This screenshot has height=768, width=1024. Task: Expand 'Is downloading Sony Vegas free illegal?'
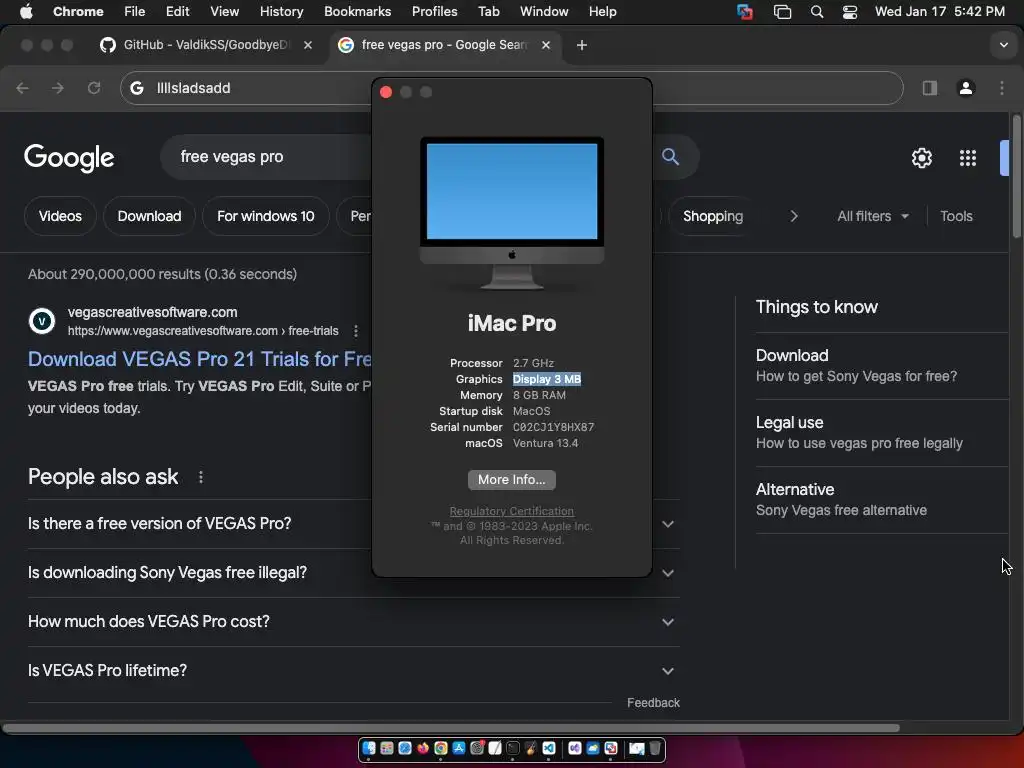coord(353,573)
